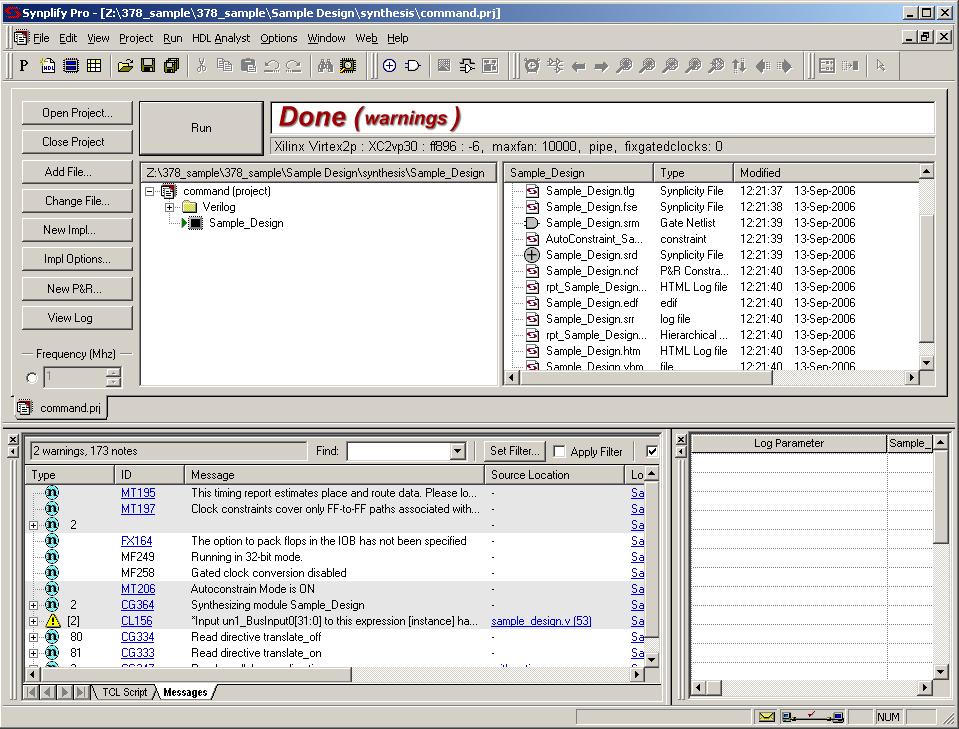Open RTL view with circled plus icon

tap(389, 65)
